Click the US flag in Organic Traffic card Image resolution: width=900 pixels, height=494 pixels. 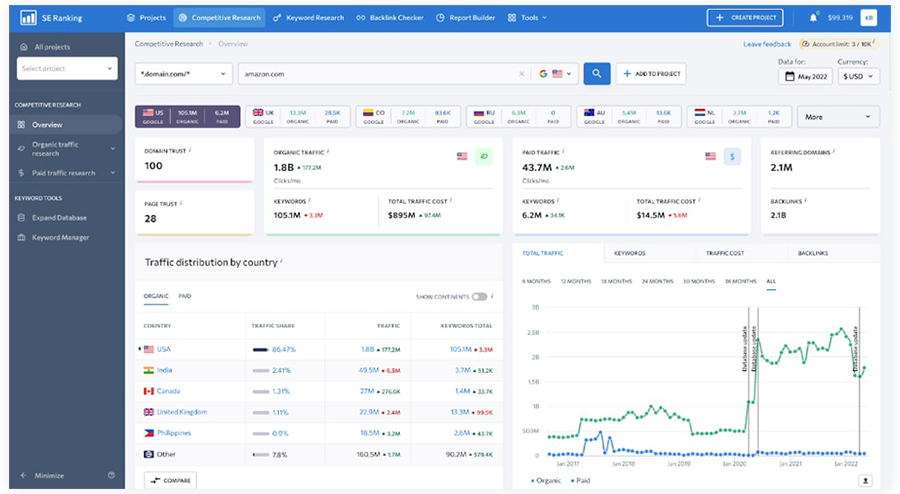click(x=461, y=156)
